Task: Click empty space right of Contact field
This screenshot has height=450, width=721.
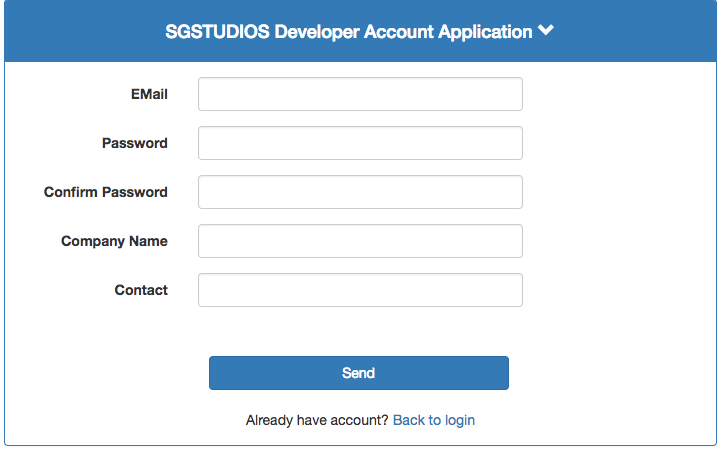Action: [618, 290]
